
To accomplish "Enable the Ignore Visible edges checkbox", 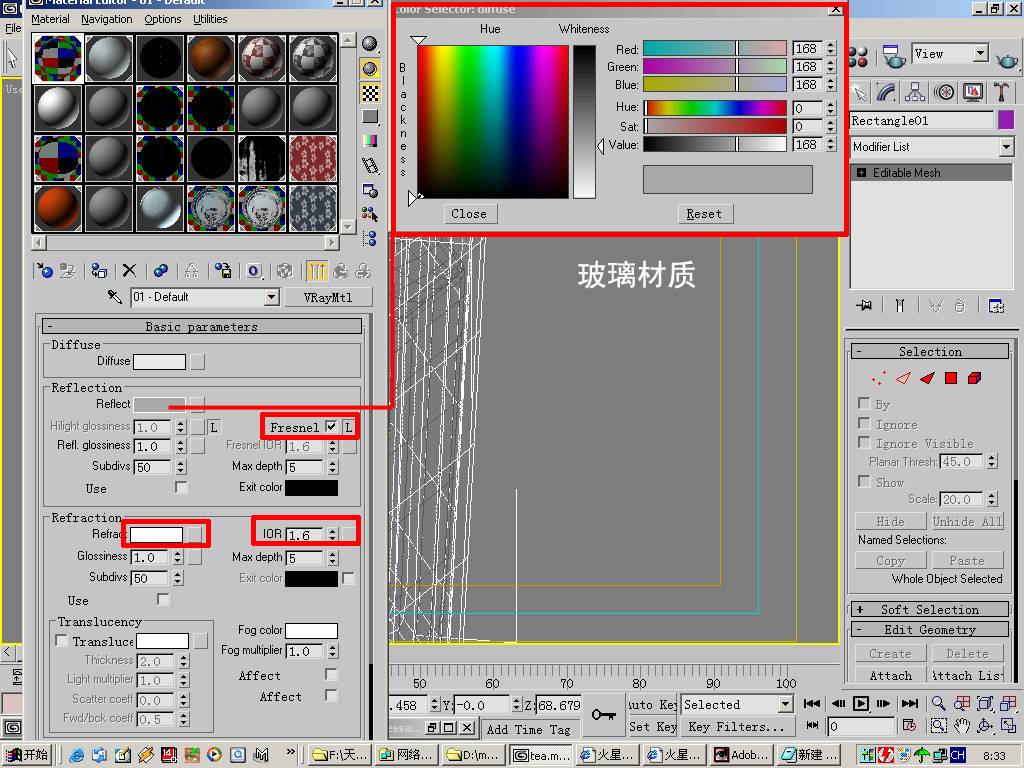I will tap(864, 442).
